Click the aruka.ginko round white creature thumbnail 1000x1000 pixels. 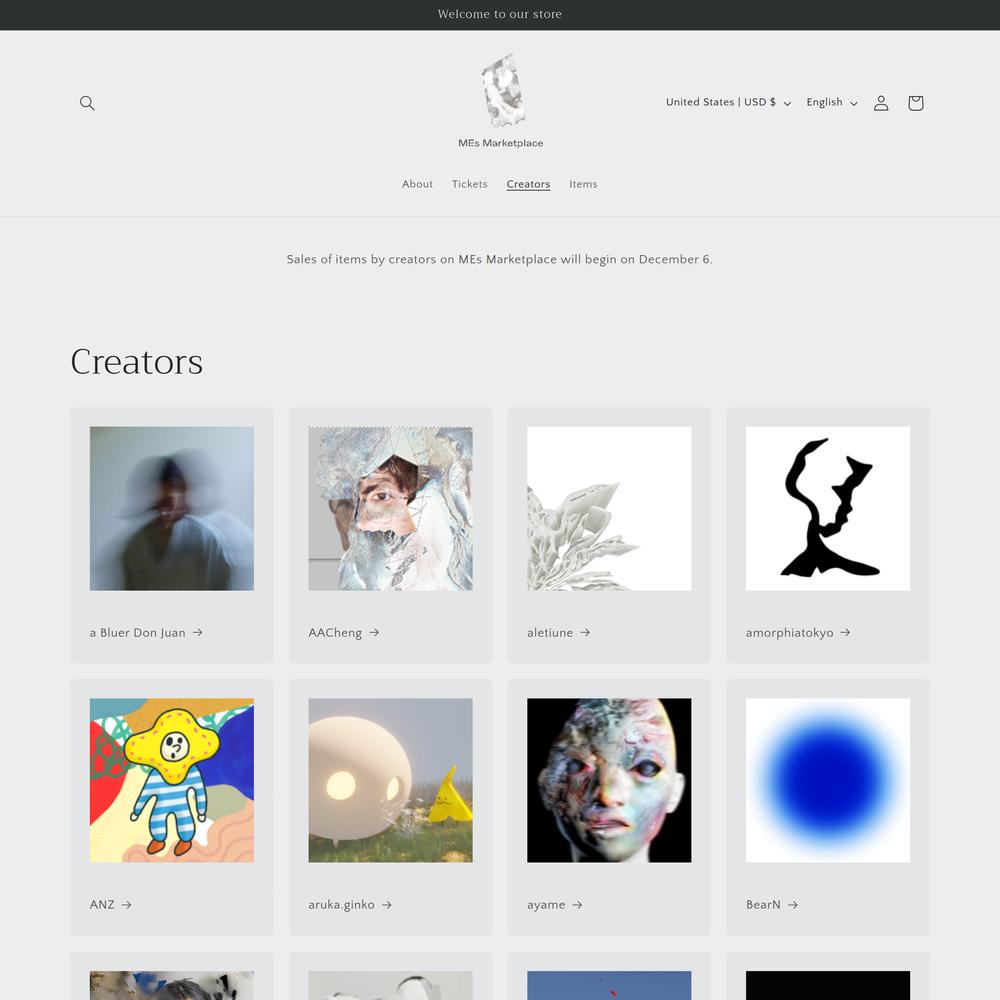[x=390, y=780]
